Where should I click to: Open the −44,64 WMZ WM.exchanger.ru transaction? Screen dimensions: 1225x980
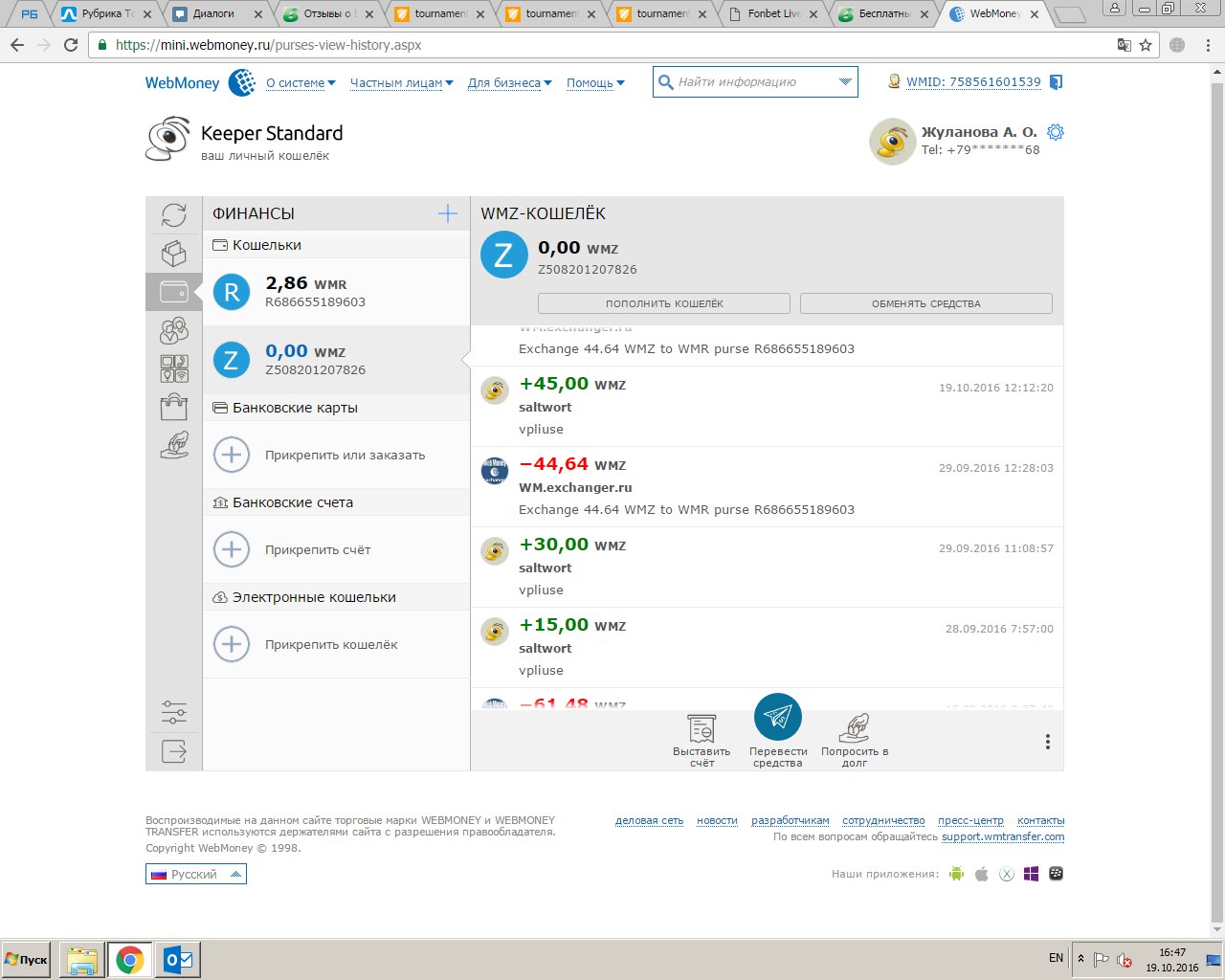pos(767,487)
